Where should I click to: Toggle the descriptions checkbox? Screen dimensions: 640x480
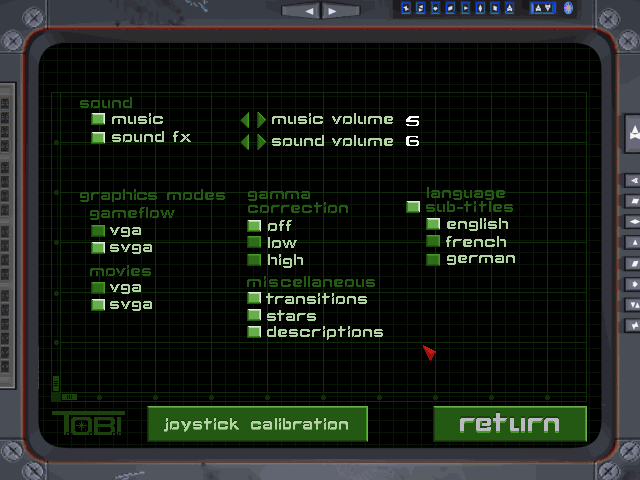click(x=254, y=332)
